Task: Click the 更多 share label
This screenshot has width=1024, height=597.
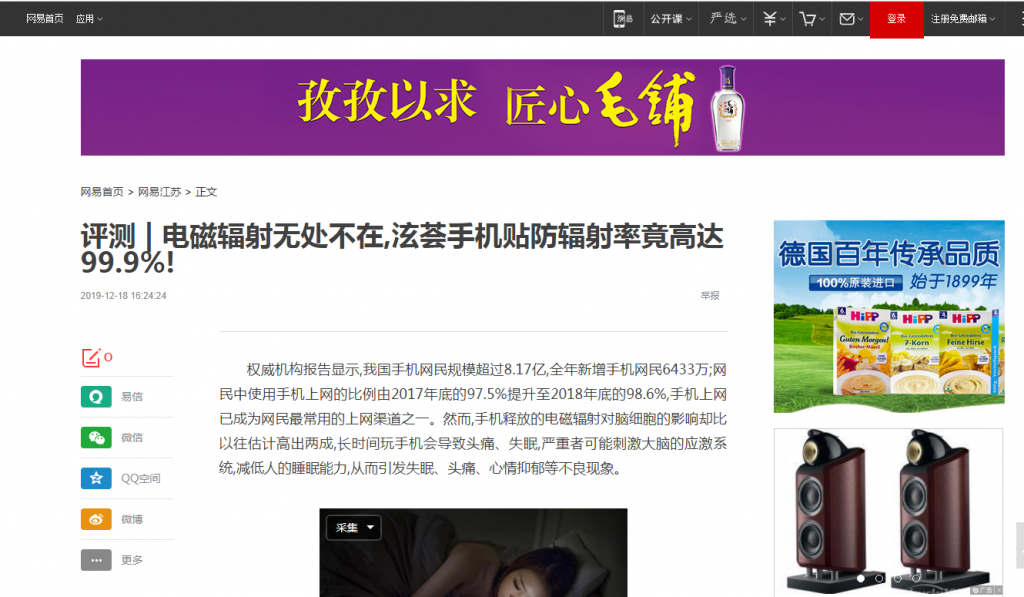Action: pyautogui.click(x=132, y=560)
